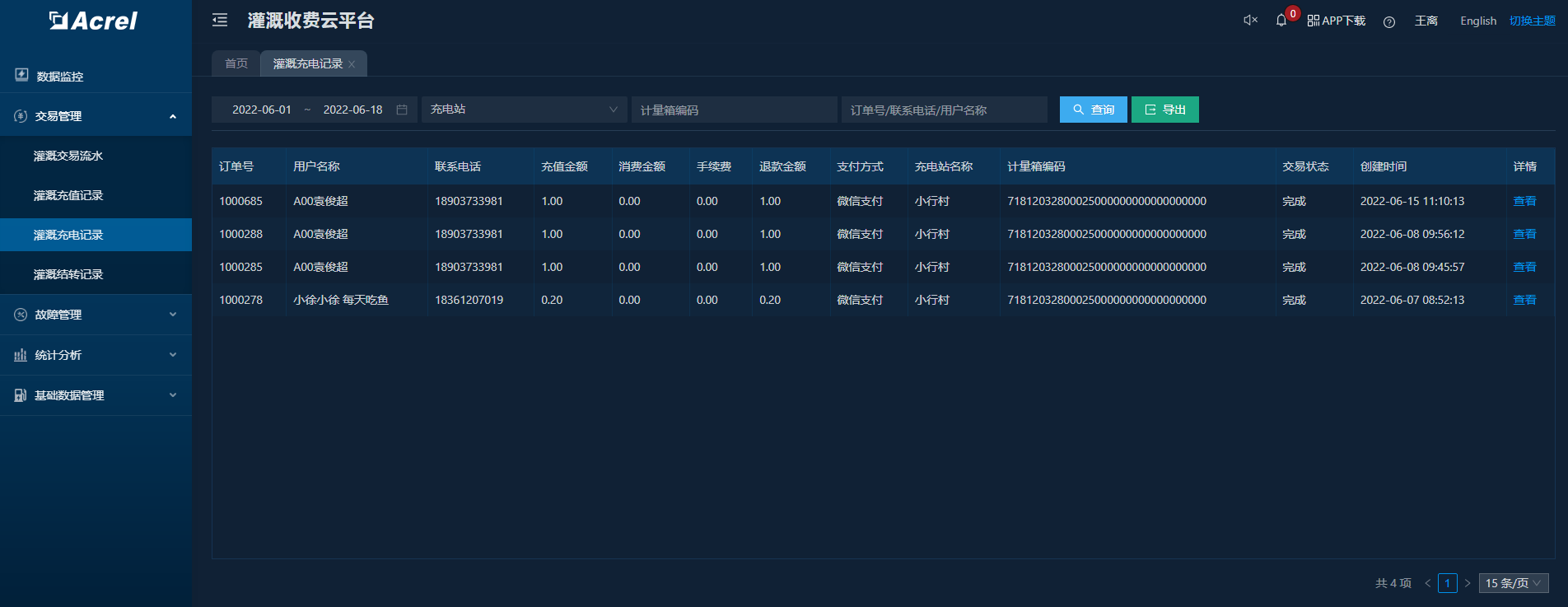Image resolution: width=1568 pixels, height=607 pixels.
Task: Open notifications via the bell icon
Action: pos(1281,21)
